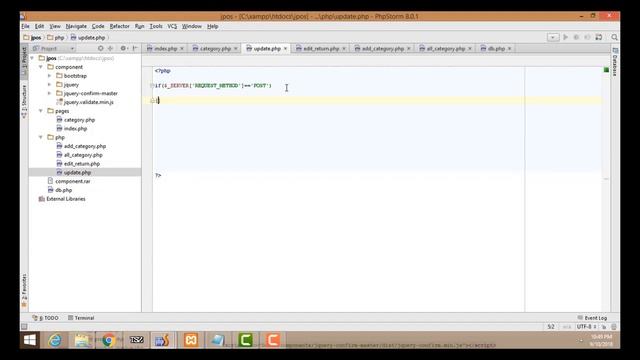Image resolution: width=640 pixels, height=360 pixels.
Task: Open the run configuration dropdown
Action: [x=553, y=37]
